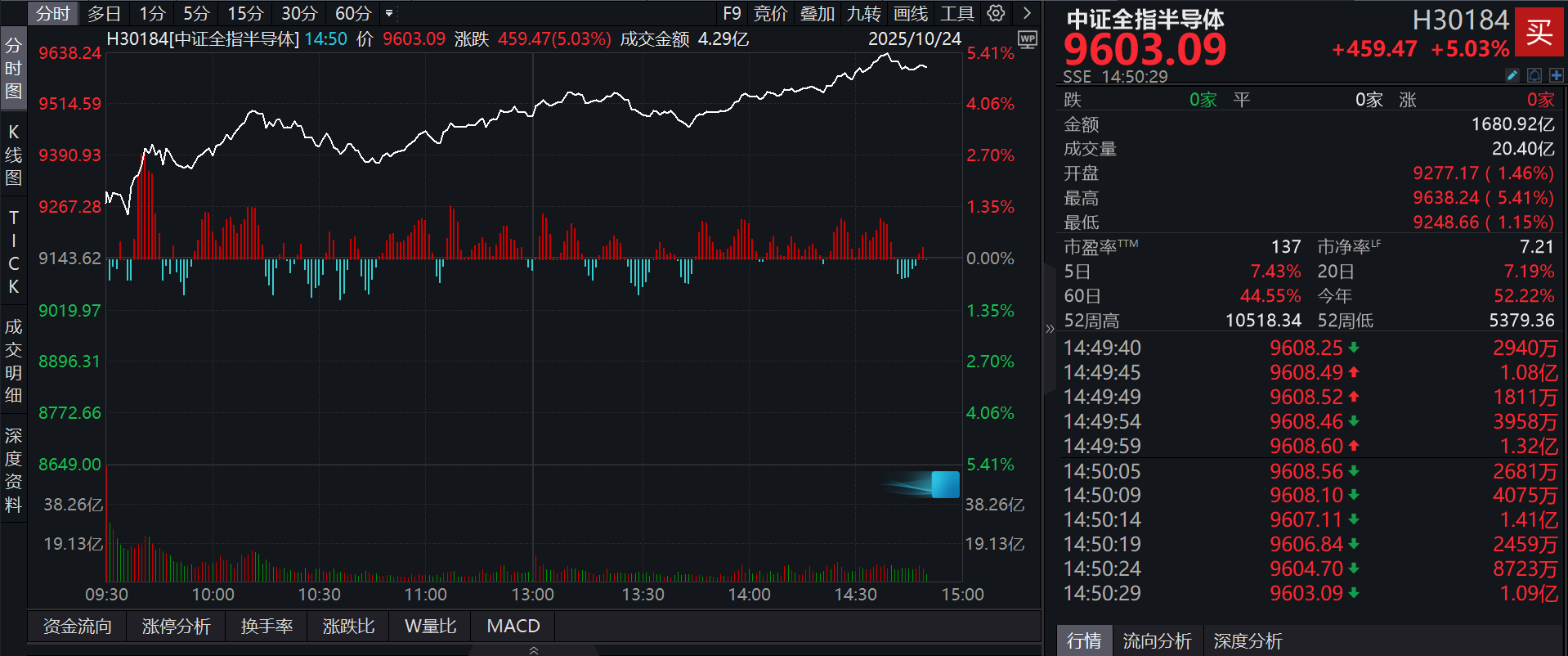Set a price alert bell icon
The width and height of the screenshot is (1568, 656).
[1534, 75]
